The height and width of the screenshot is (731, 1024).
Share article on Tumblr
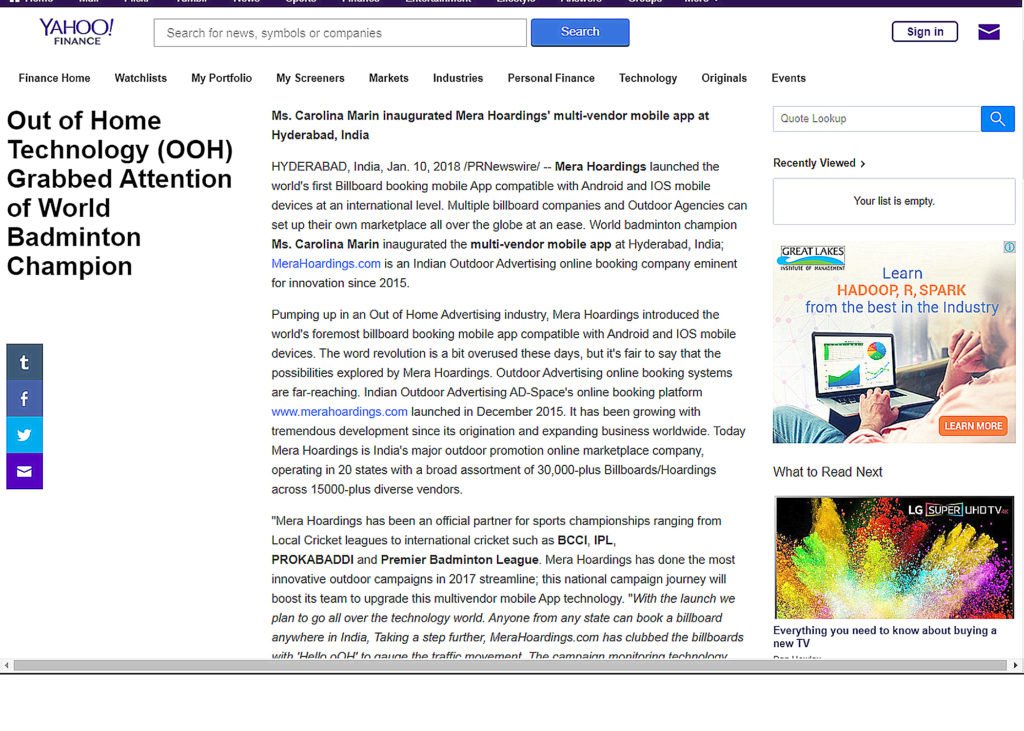24,362
